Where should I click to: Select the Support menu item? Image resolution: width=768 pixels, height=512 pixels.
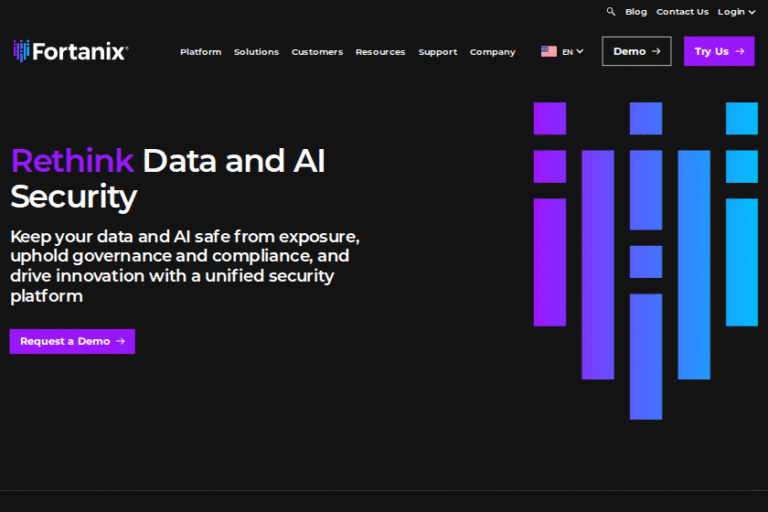[x=437, y=52]
